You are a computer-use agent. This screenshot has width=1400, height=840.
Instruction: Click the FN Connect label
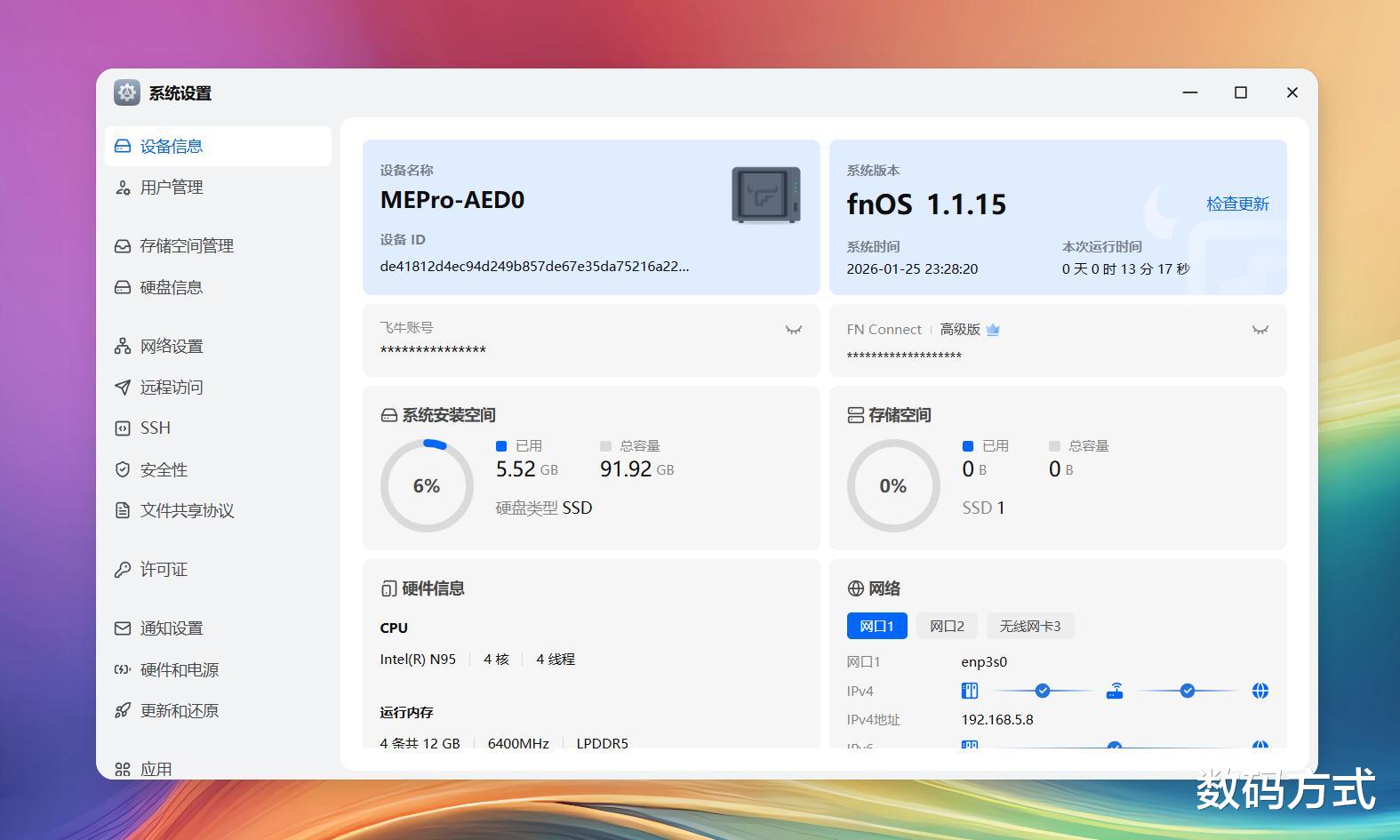click(x=884, y=330)
